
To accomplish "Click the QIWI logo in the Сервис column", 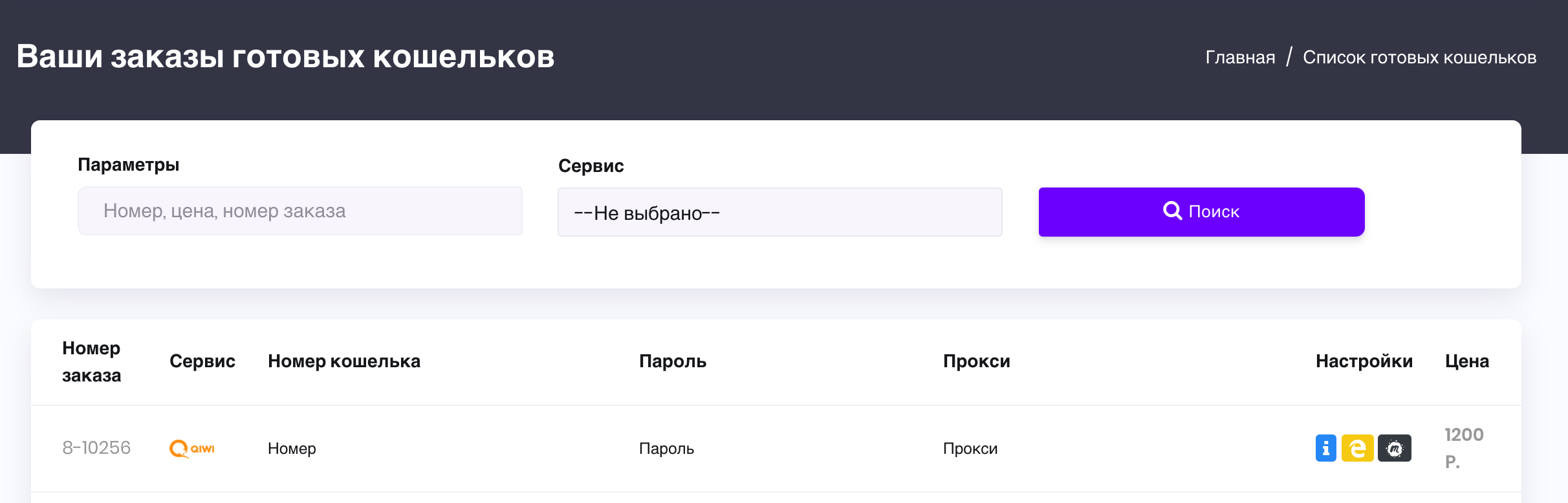I will tap(192, 448).
